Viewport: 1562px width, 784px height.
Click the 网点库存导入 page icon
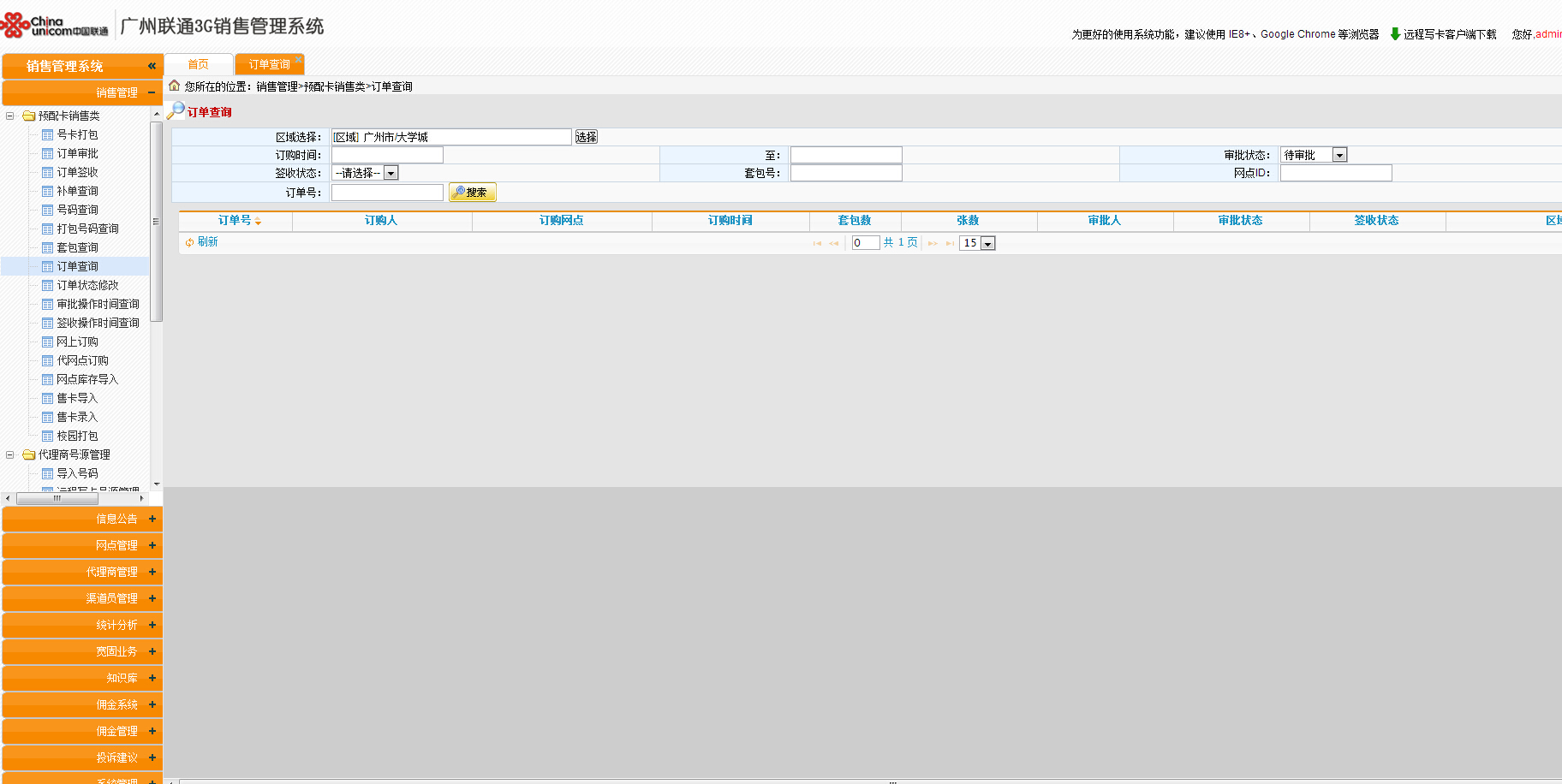point(48,379)
